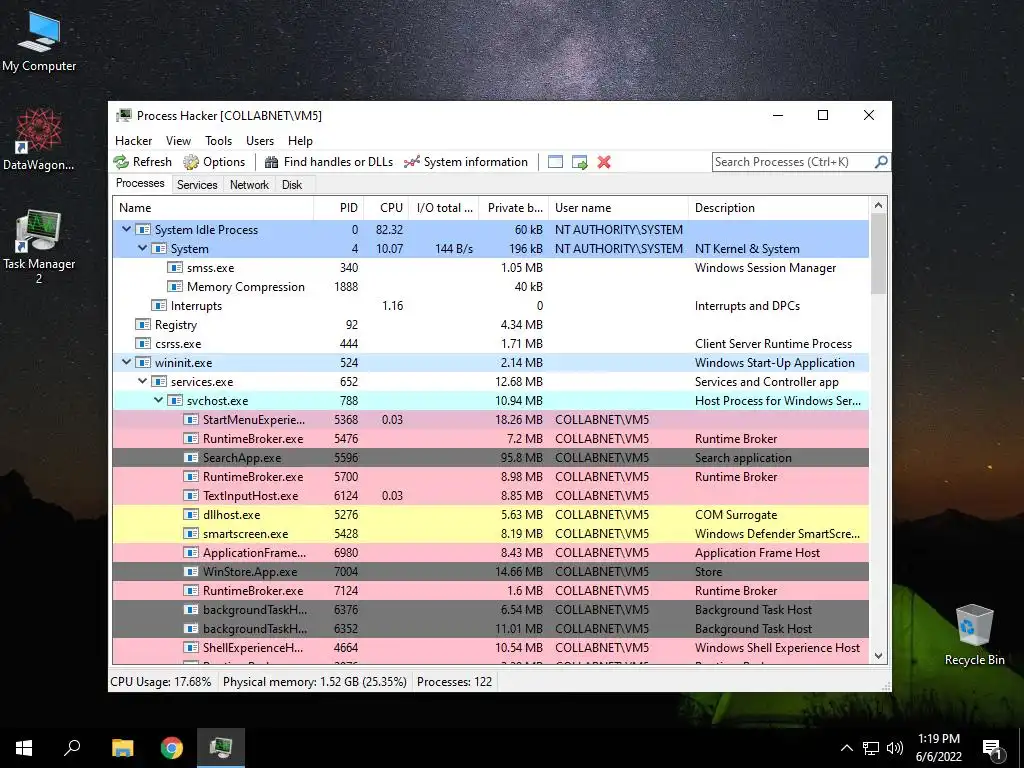Click the Process Hacker title bar icon
This screenshot has width=1024, height=768.
[x=123, y=116]
